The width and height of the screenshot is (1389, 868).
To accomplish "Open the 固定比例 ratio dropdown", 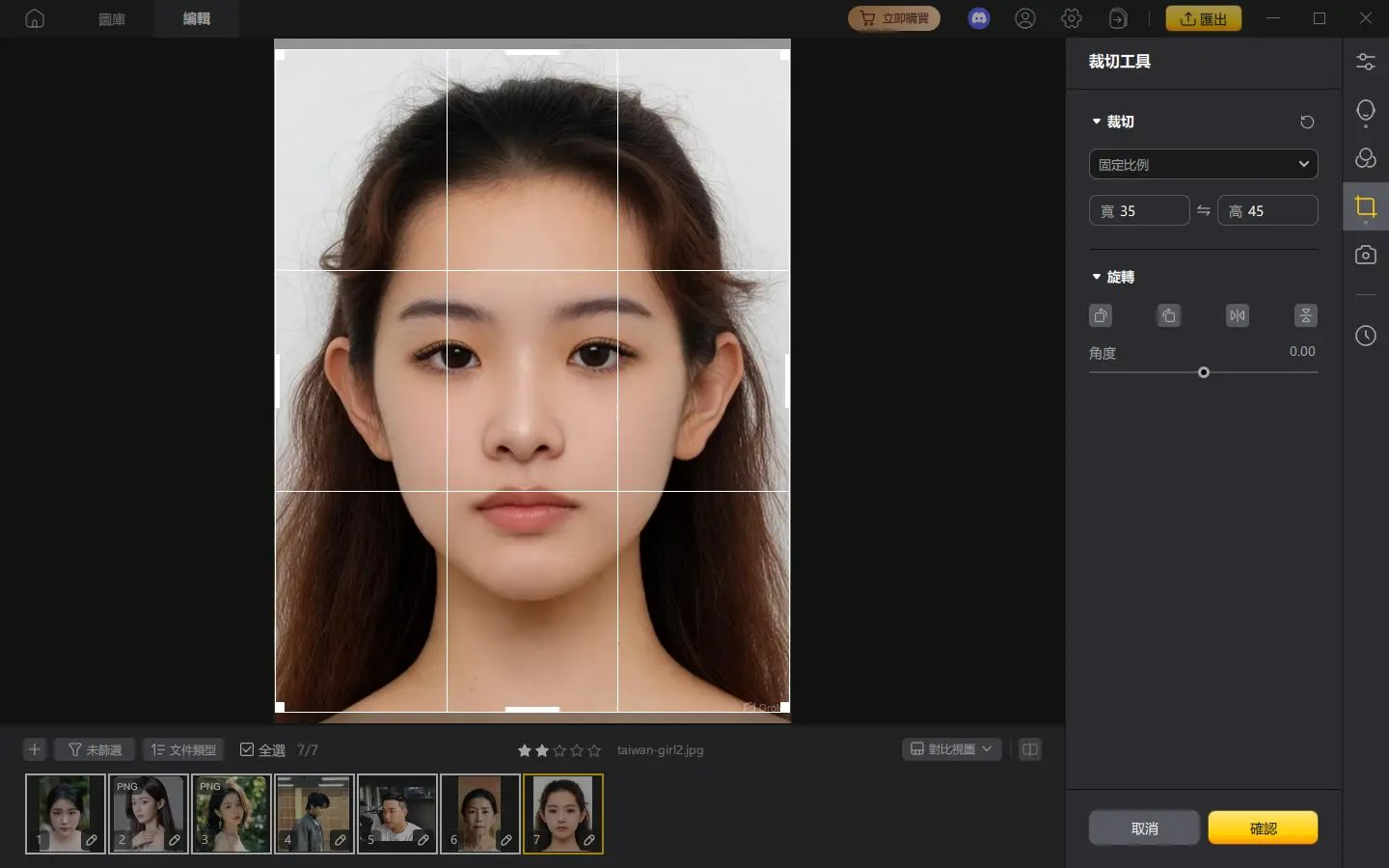I will (x=1203, y=164).
